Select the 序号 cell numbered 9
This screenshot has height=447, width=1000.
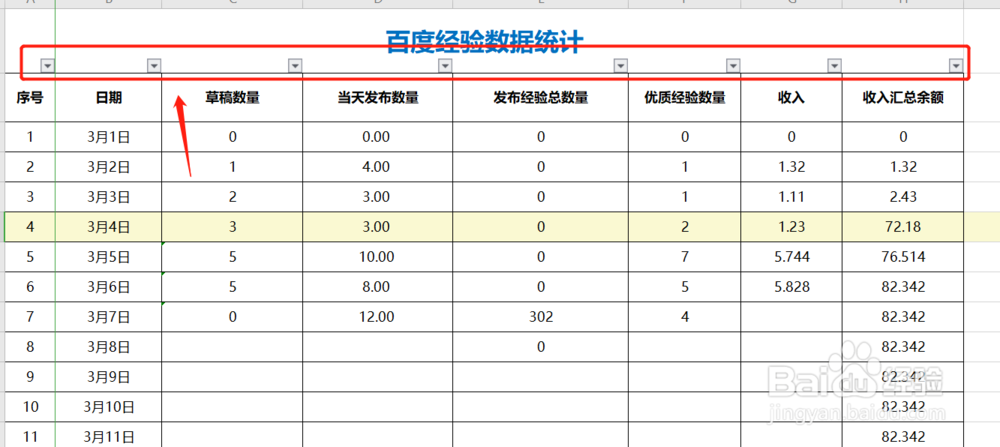point(30,377)
